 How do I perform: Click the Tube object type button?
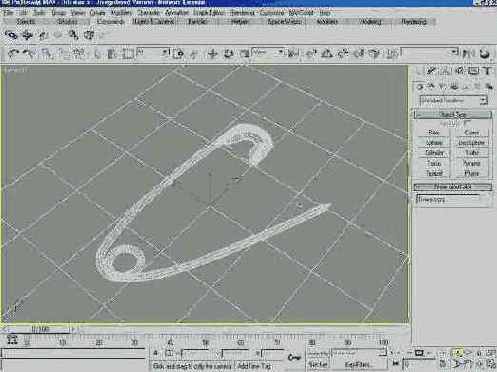click(x=472, y=153)
